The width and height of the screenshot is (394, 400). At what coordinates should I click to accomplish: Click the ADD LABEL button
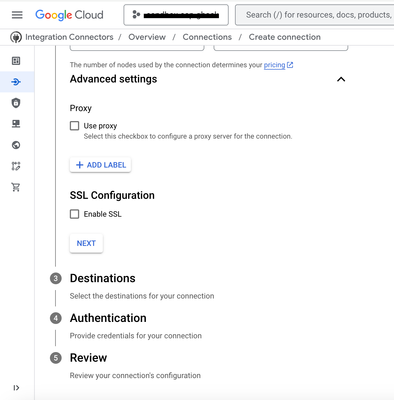100,165
